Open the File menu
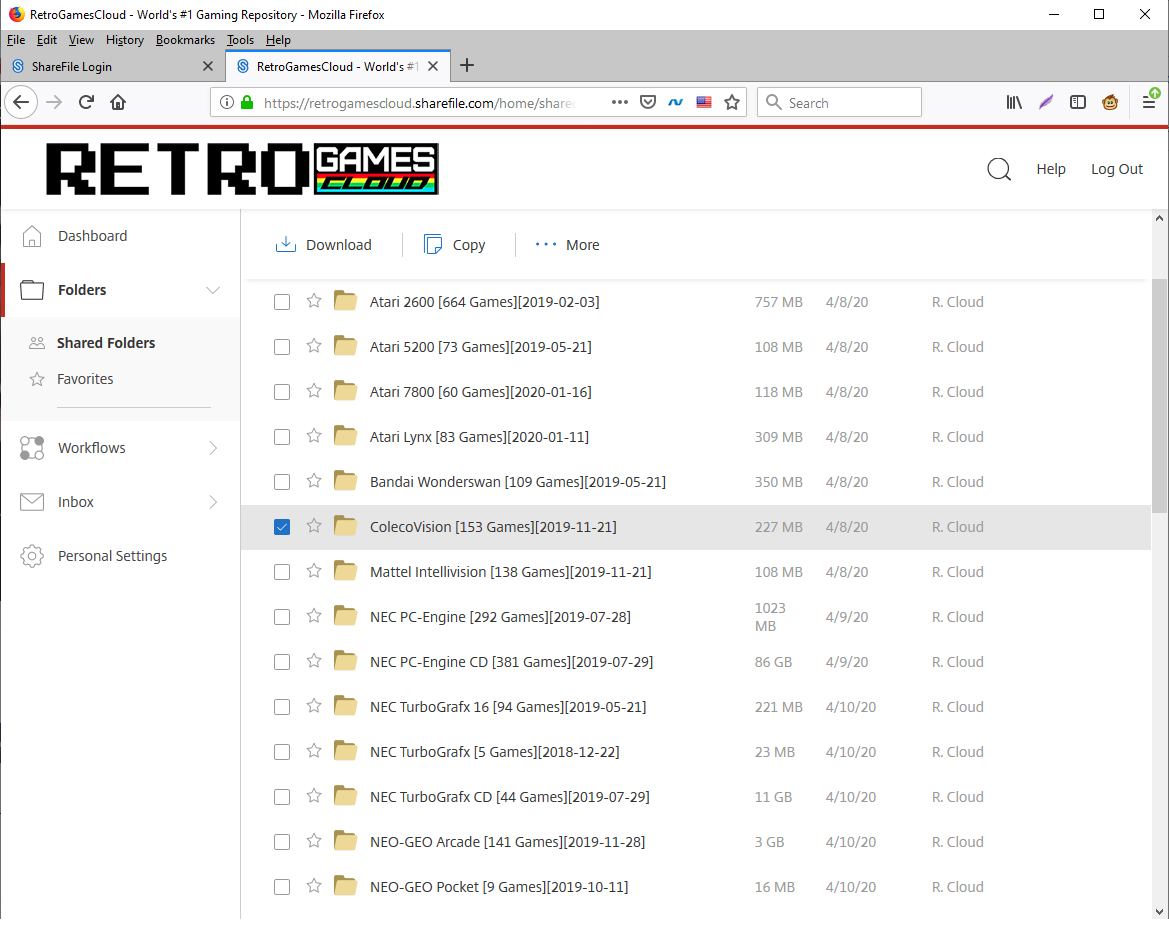The image size is (1169, 939). [16, 40]
